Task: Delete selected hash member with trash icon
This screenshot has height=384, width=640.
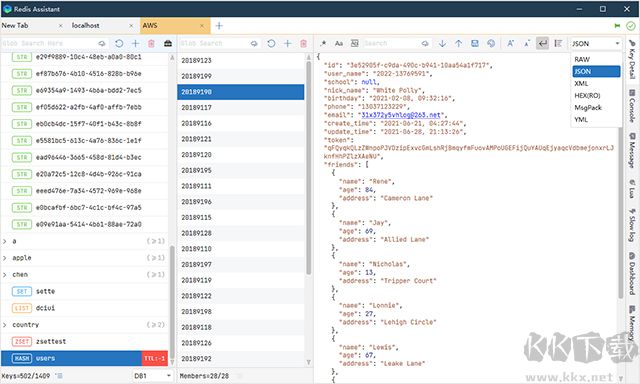Action: click(303, 43)
